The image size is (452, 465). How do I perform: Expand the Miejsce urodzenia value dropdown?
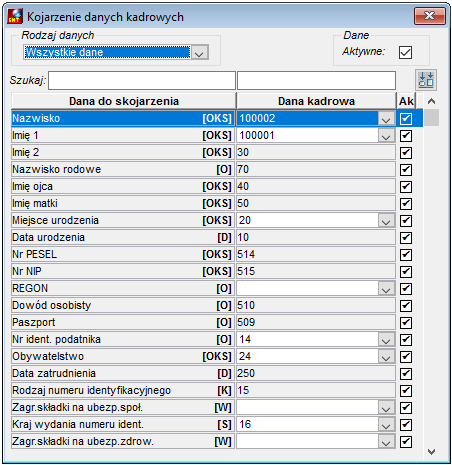click(x=386, y=221)
